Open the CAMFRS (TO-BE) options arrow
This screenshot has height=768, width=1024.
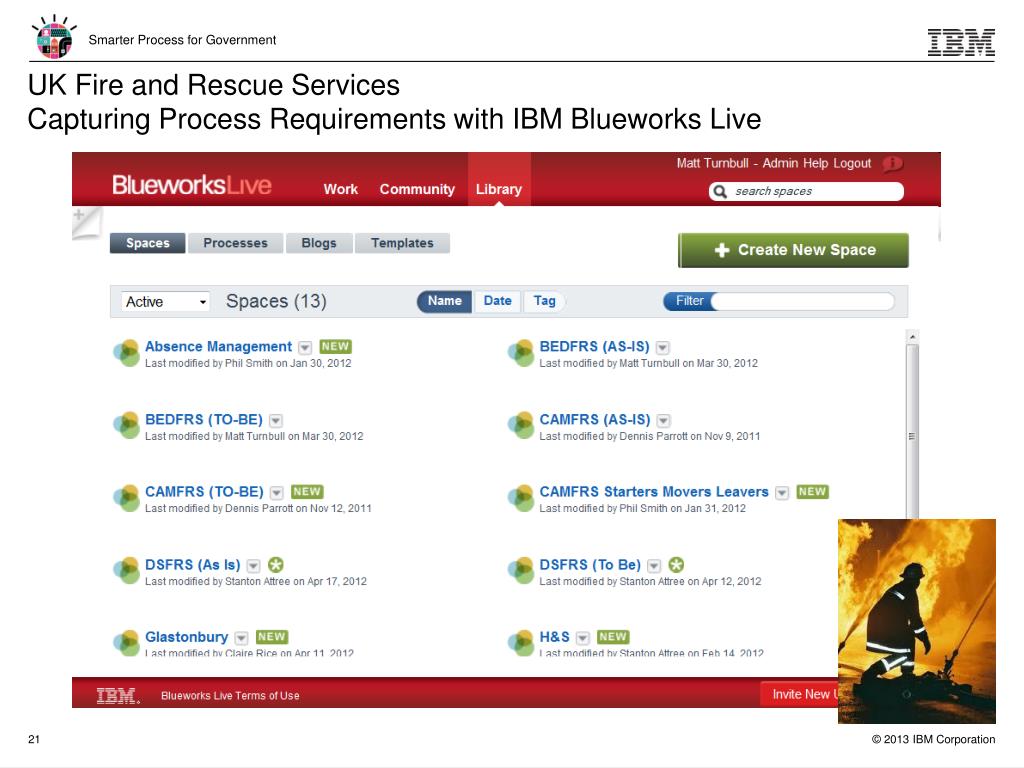click(277, 493)
